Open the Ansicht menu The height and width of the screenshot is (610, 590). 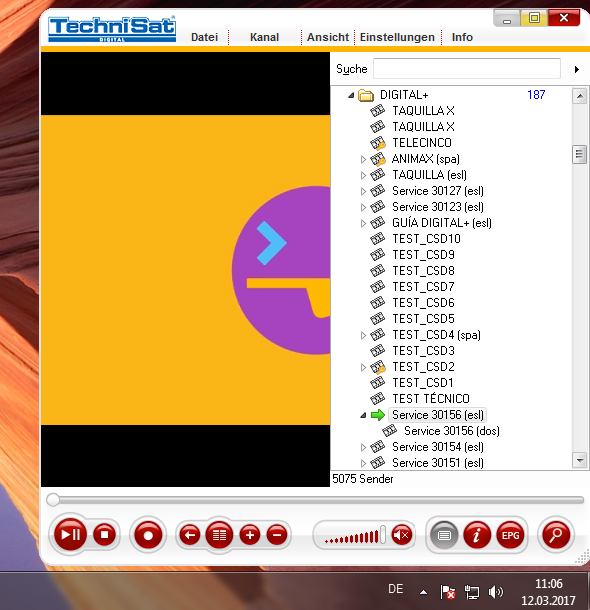(x=328, y=37)
